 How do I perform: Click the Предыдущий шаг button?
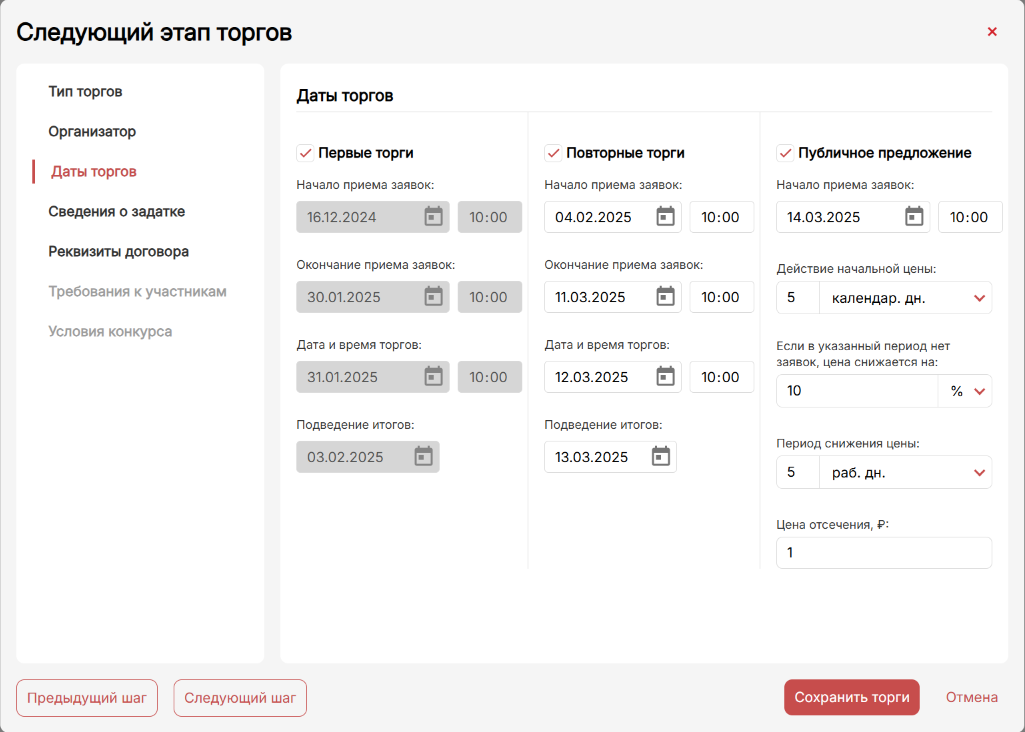[87, 698]
